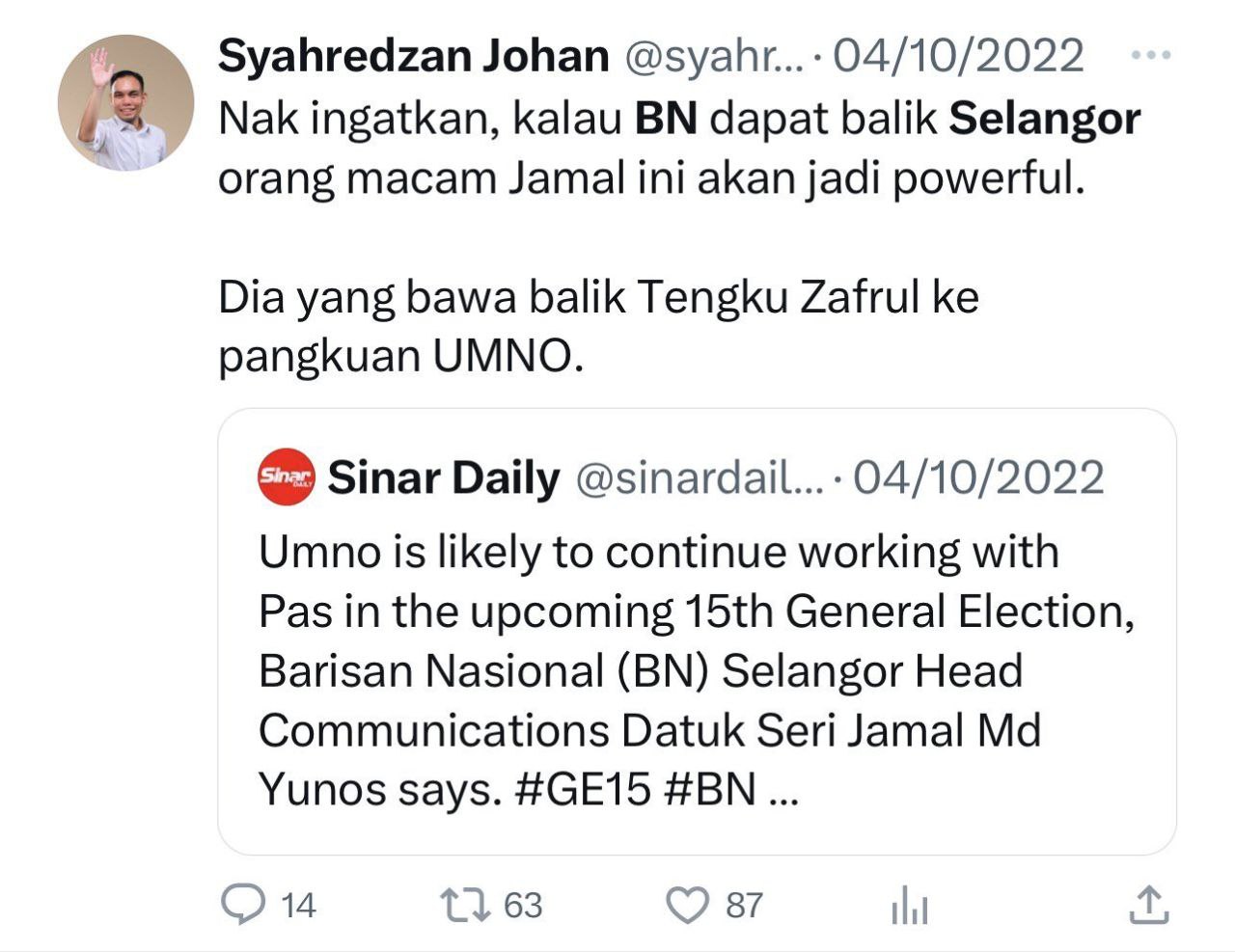Open the @syahr... username handle
This screenshot has width=1235, height=952.
(714, 57)
